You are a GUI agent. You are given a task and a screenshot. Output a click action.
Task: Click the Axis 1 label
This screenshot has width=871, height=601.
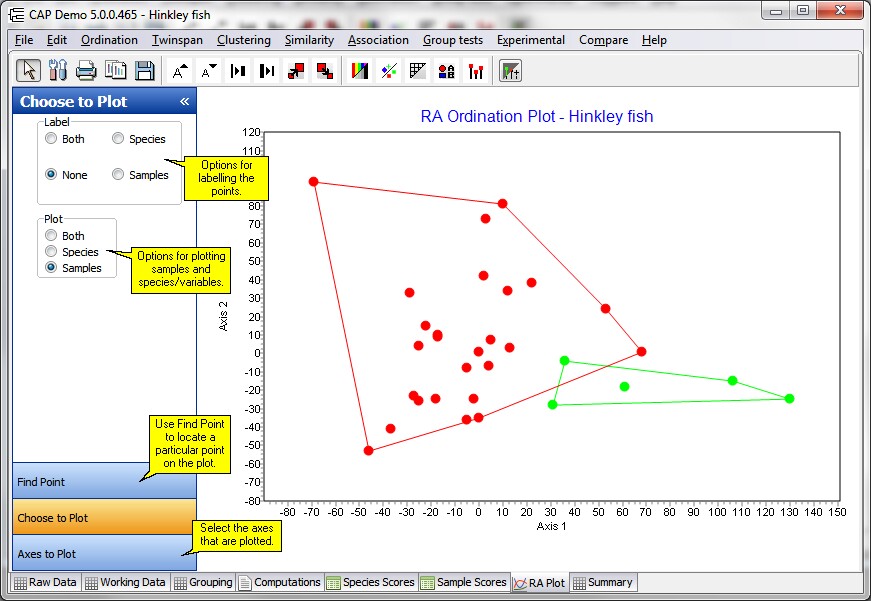click(552, 526)
